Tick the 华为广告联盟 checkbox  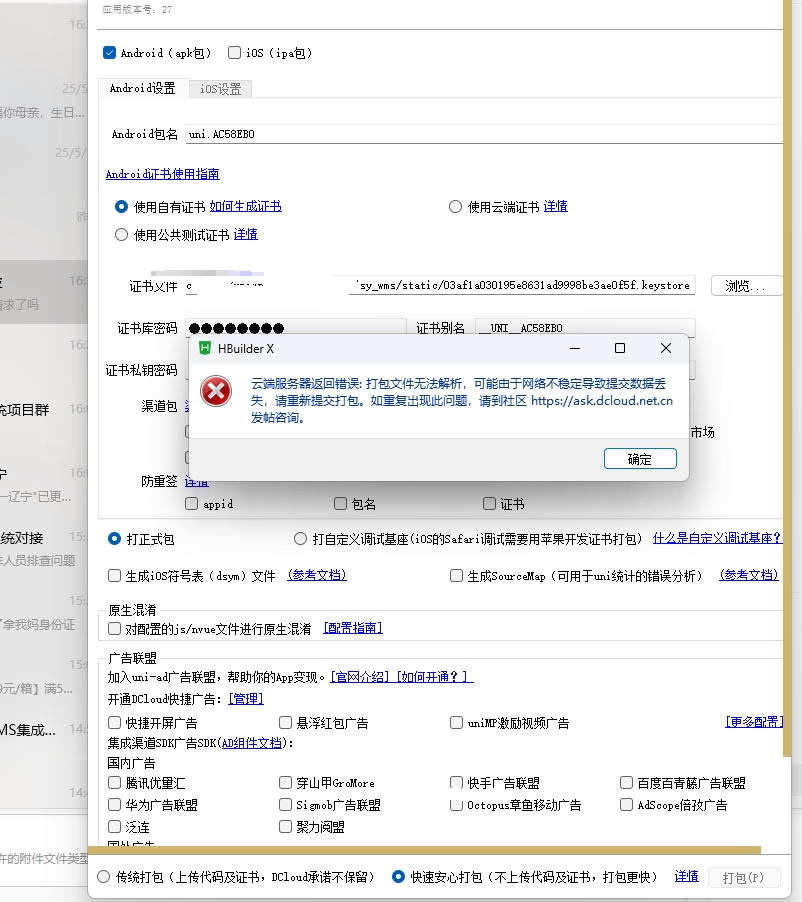tap(114, 804)
